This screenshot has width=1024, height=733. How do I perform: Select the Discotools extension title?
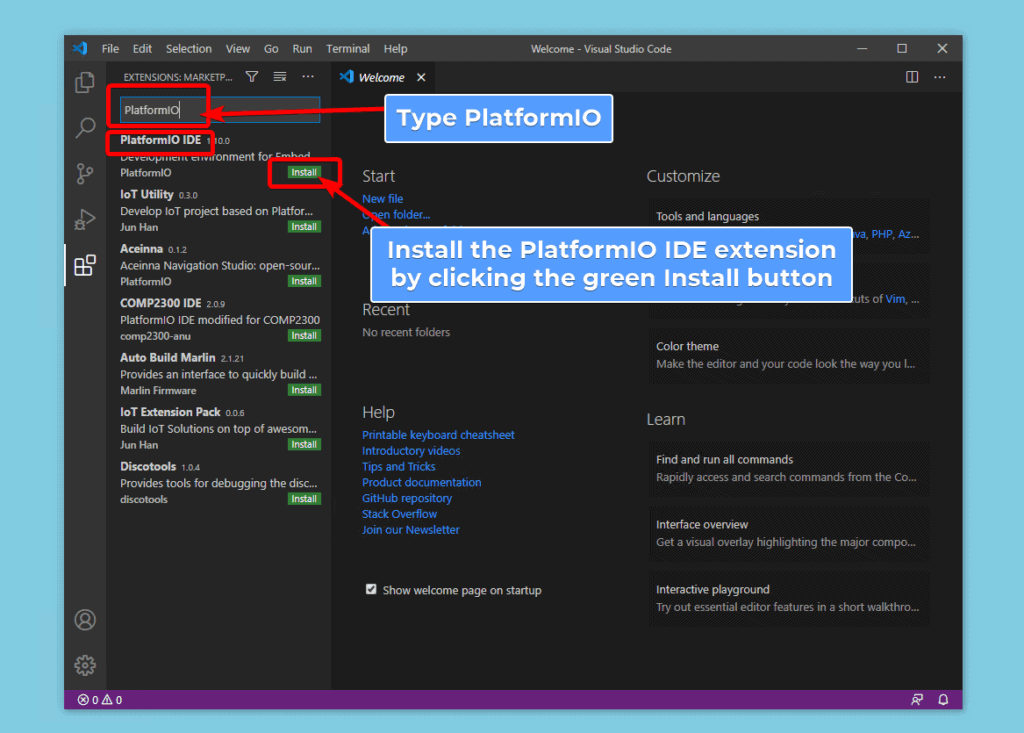[148, 466]
